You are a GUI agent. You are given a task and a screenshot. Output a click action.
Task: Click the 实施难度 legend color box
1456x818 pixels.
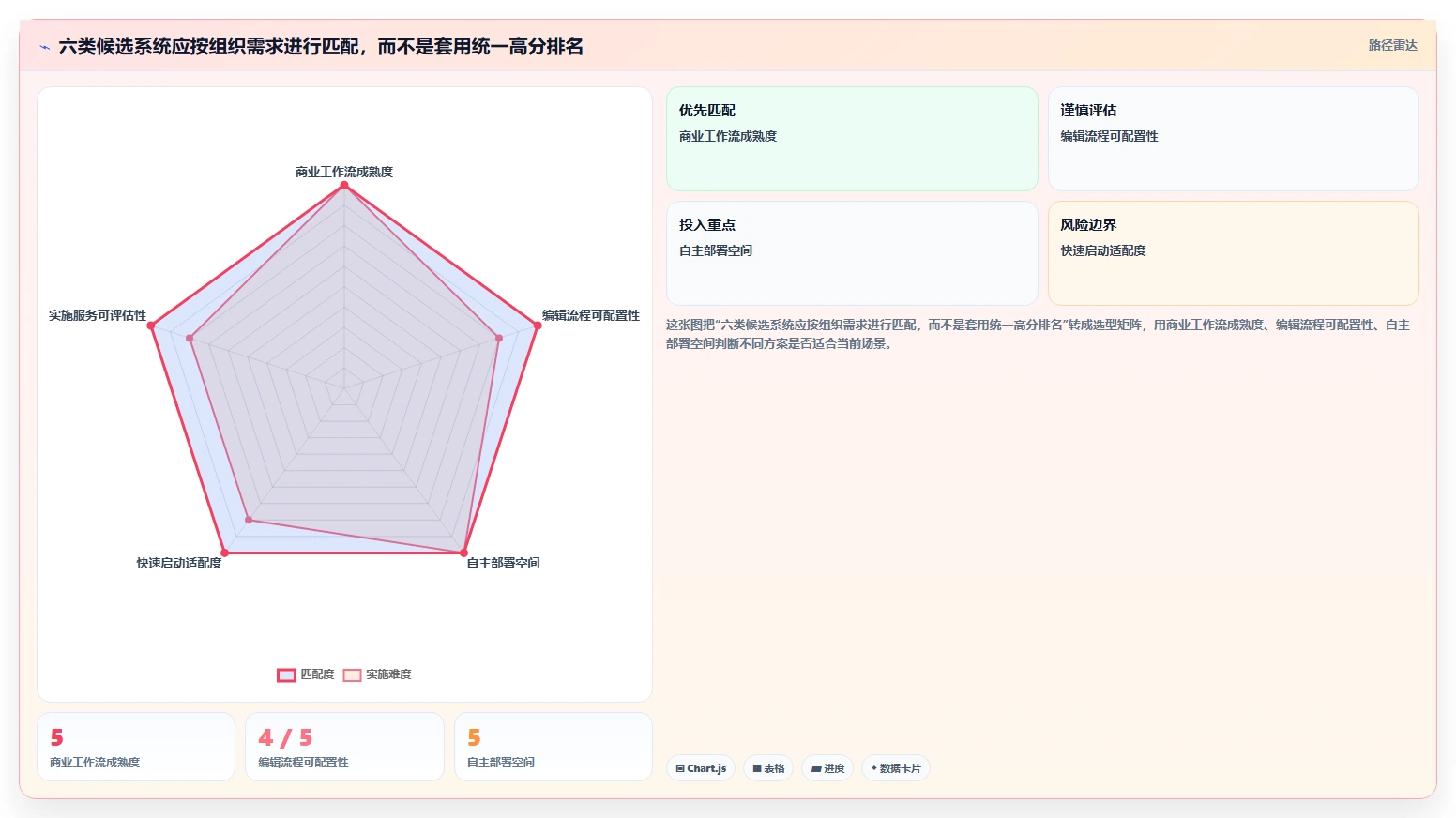click(x=352, y=674)
